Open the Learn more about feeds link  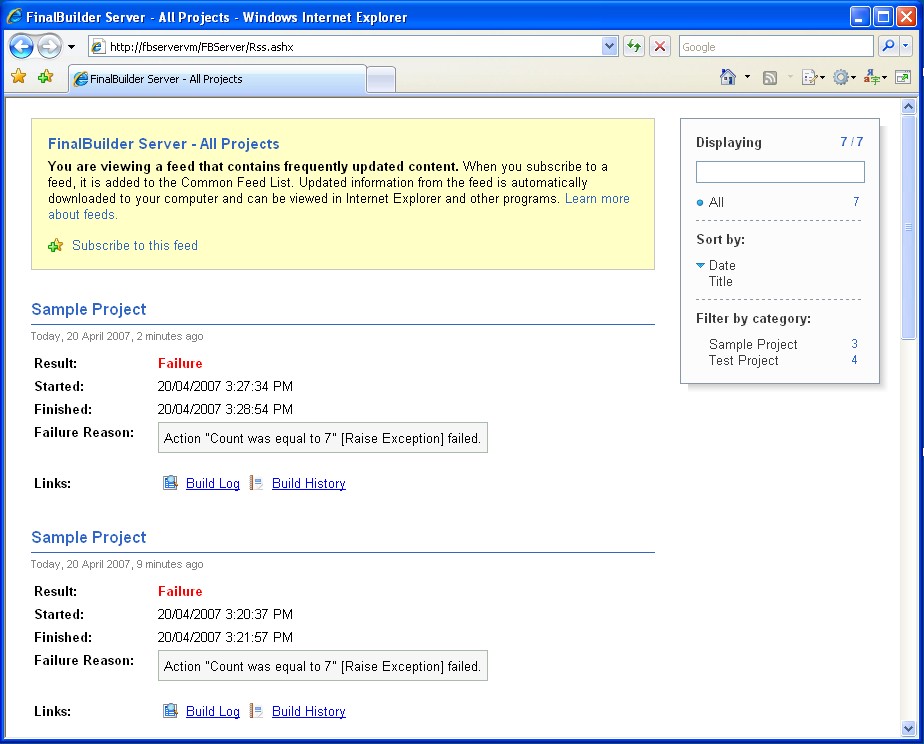[597, 199]
